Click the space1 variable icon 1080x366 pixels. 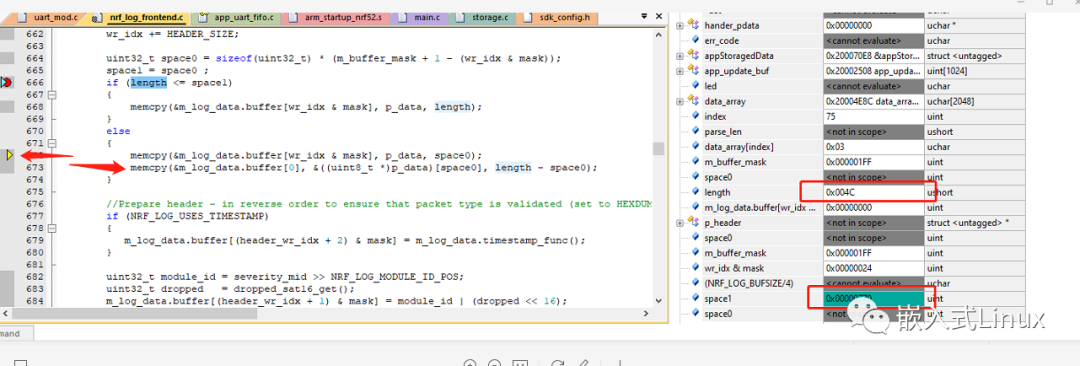(695, 298)
